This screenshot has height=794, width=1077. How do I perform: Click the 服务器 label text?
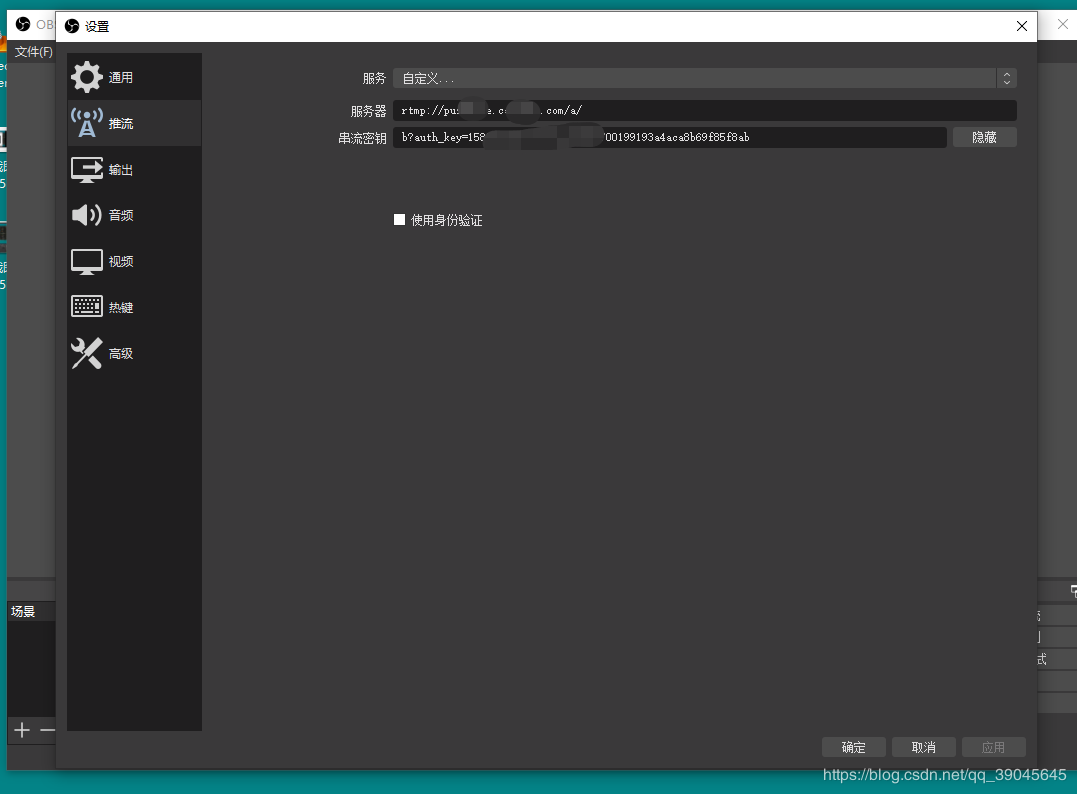click(x=368, y=111)
